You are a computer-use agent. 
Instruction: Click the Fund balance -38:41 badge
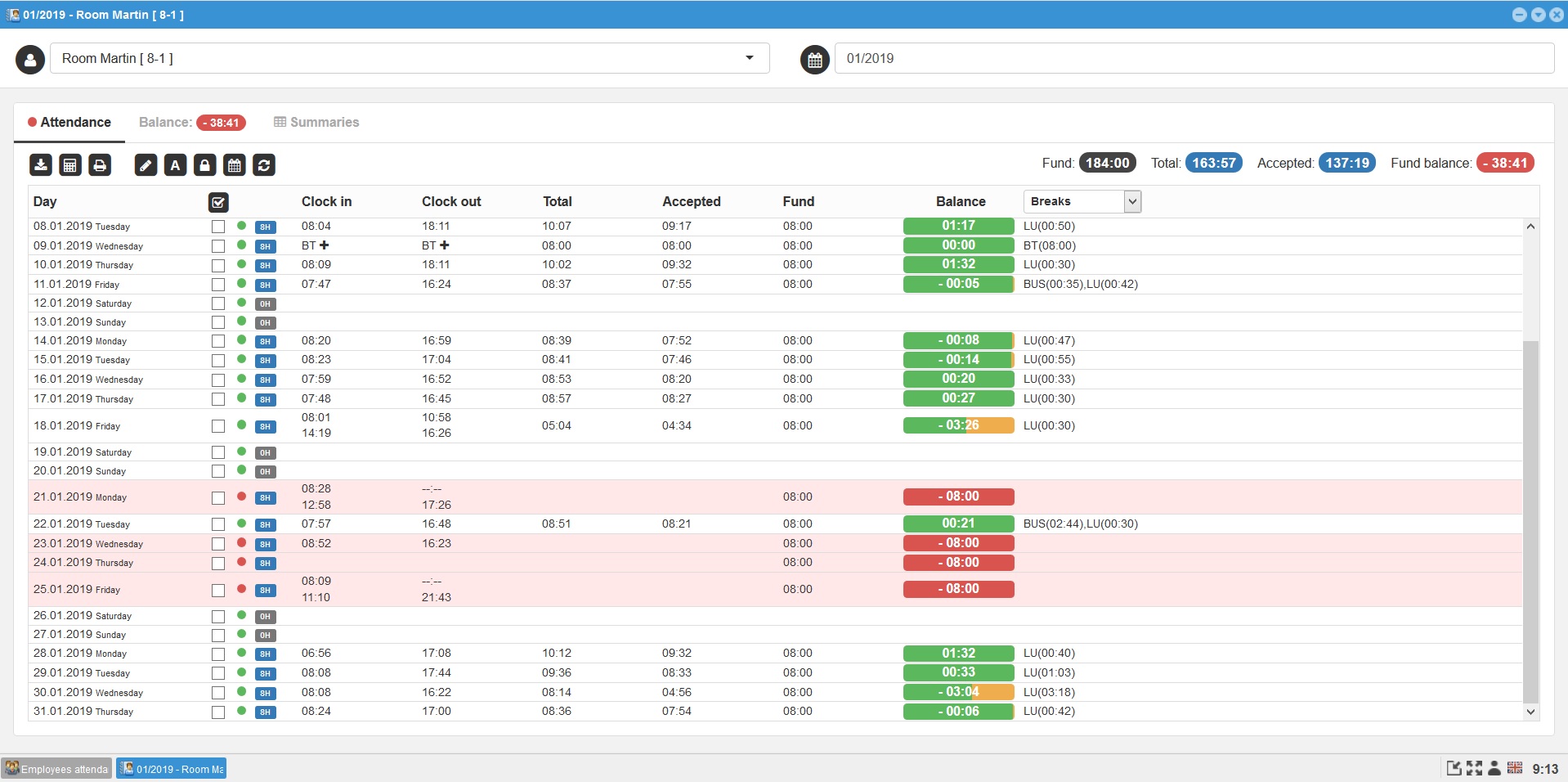tap(1505, 163)
